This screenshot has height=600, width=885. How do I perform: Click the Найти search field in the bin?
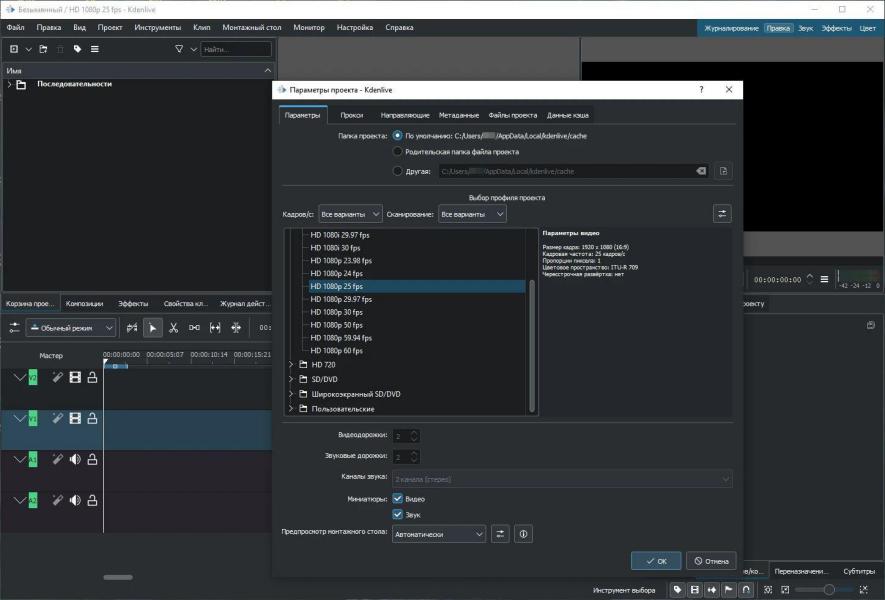236,49
